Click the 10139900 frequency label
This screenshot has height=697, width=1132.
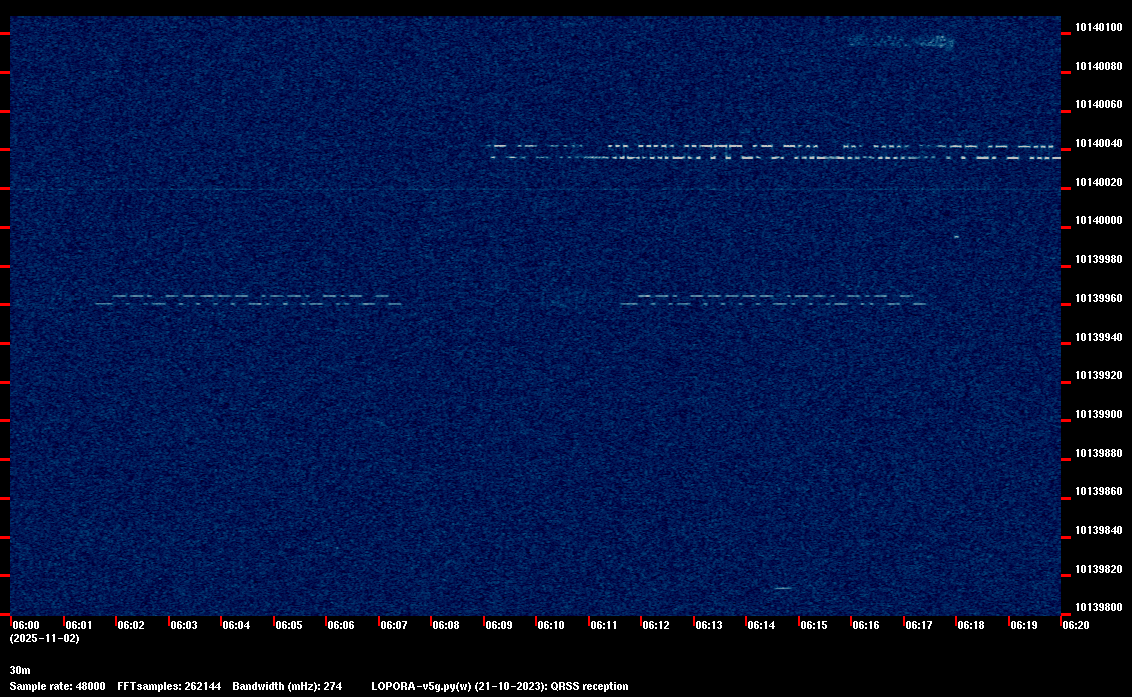1098,415
